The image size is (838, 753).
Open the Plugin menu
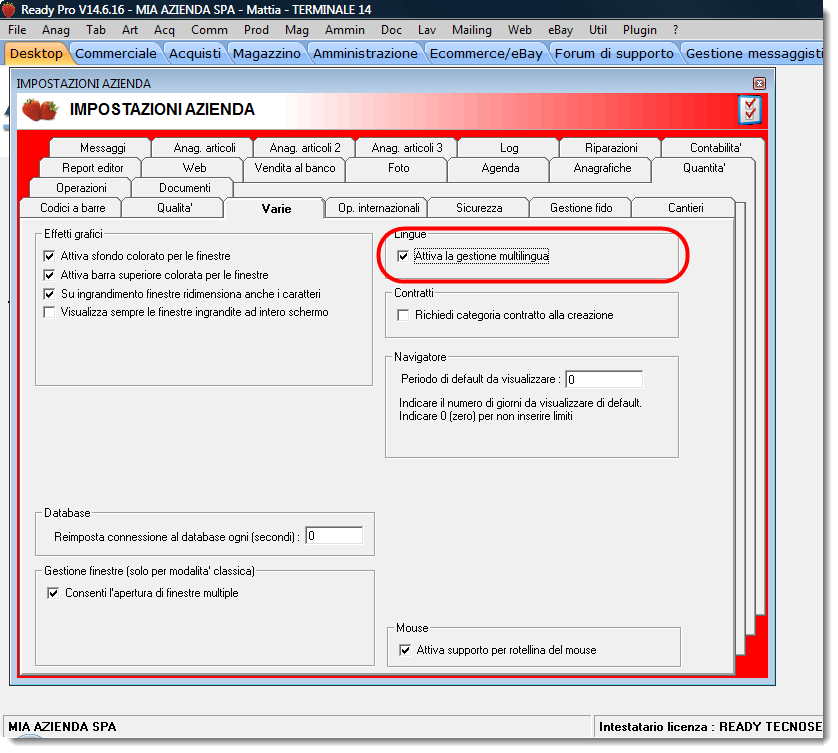[x=640, y=30]
